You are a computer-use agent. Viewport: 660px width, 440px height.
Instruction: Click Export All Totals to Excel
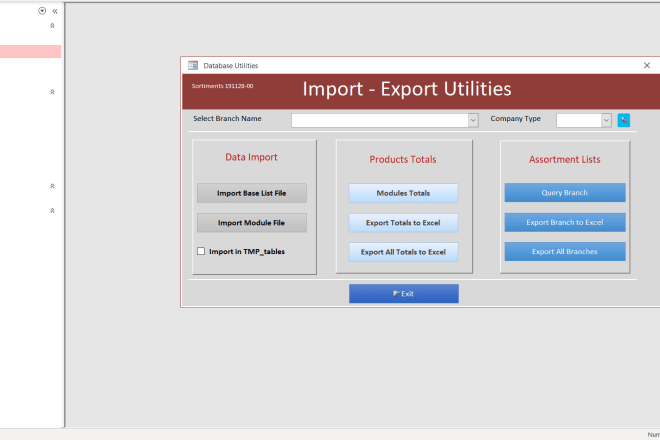(x=403, y=252)
